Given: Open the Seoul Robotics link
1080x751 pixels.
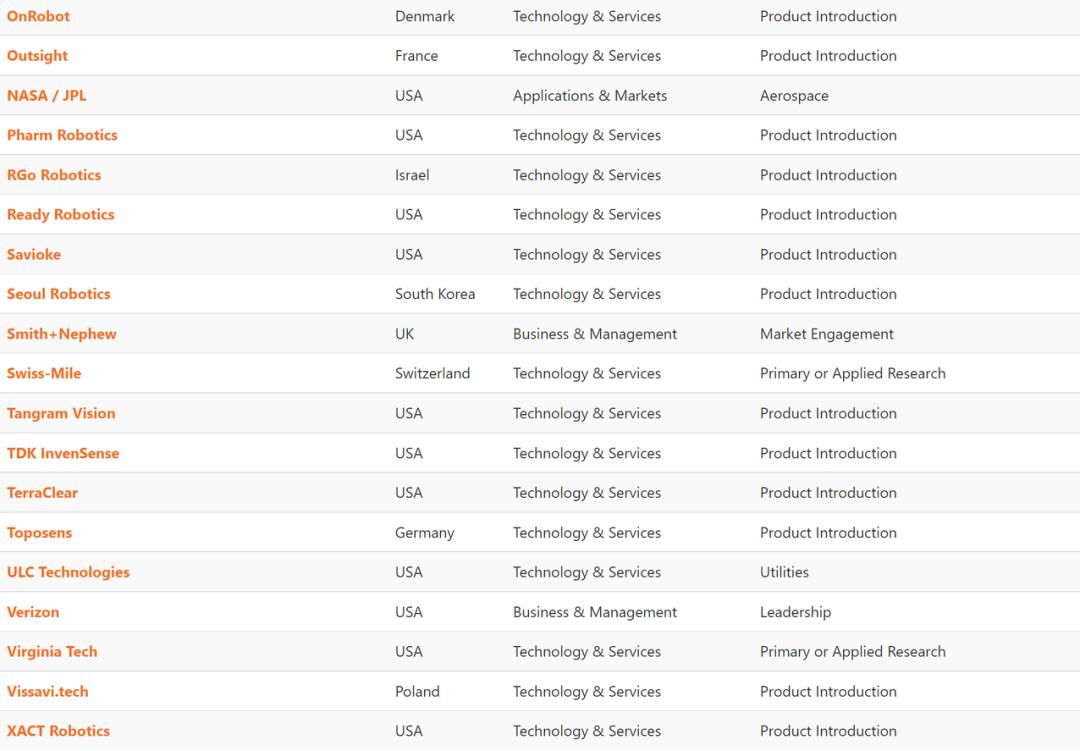Looking at the screenshot, I should coord(58,294).
